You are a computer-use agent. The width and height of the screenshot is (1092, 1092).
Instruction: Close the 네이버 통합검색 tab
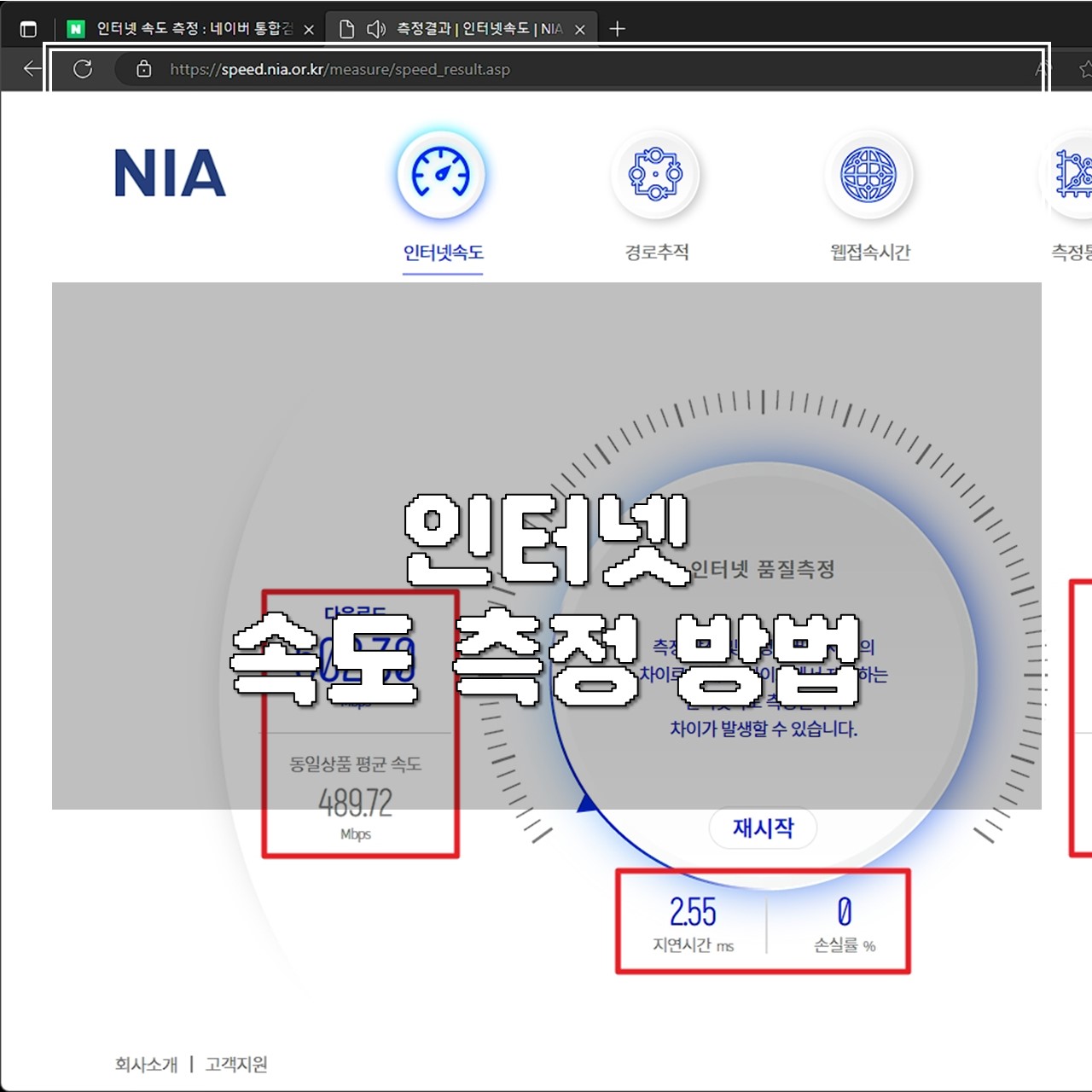309,30
